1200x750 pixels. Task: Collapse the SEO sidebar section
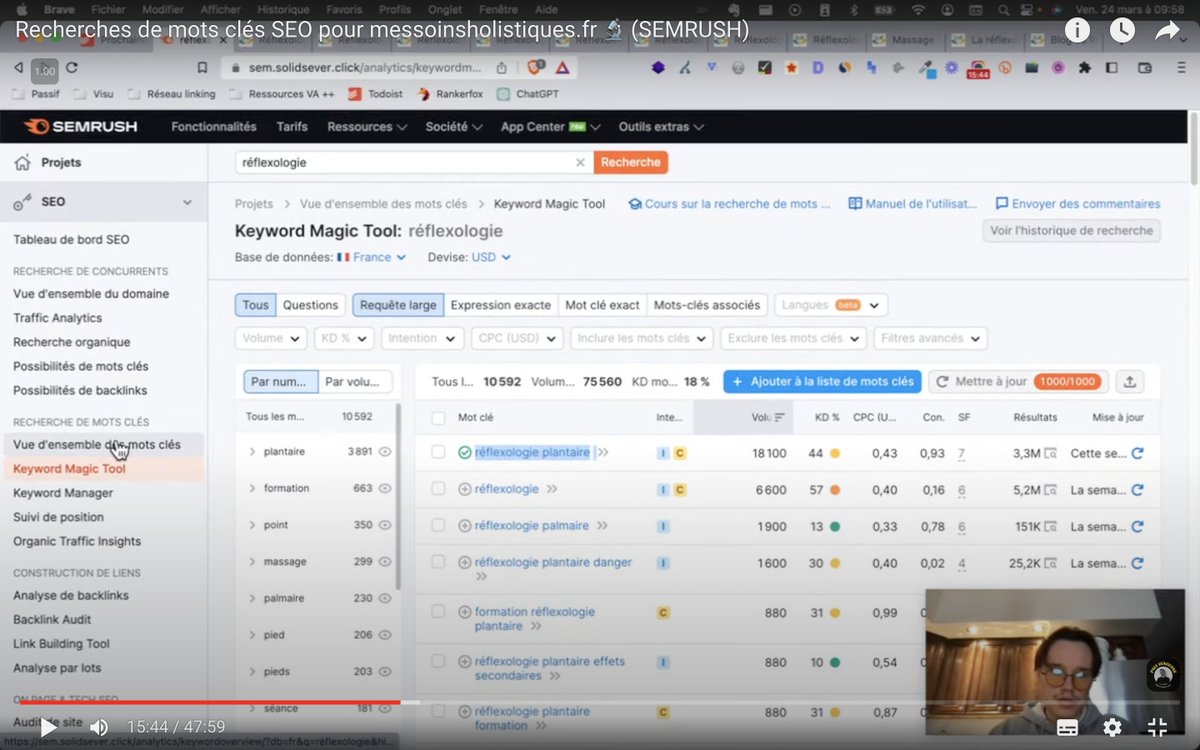[187, 202]
